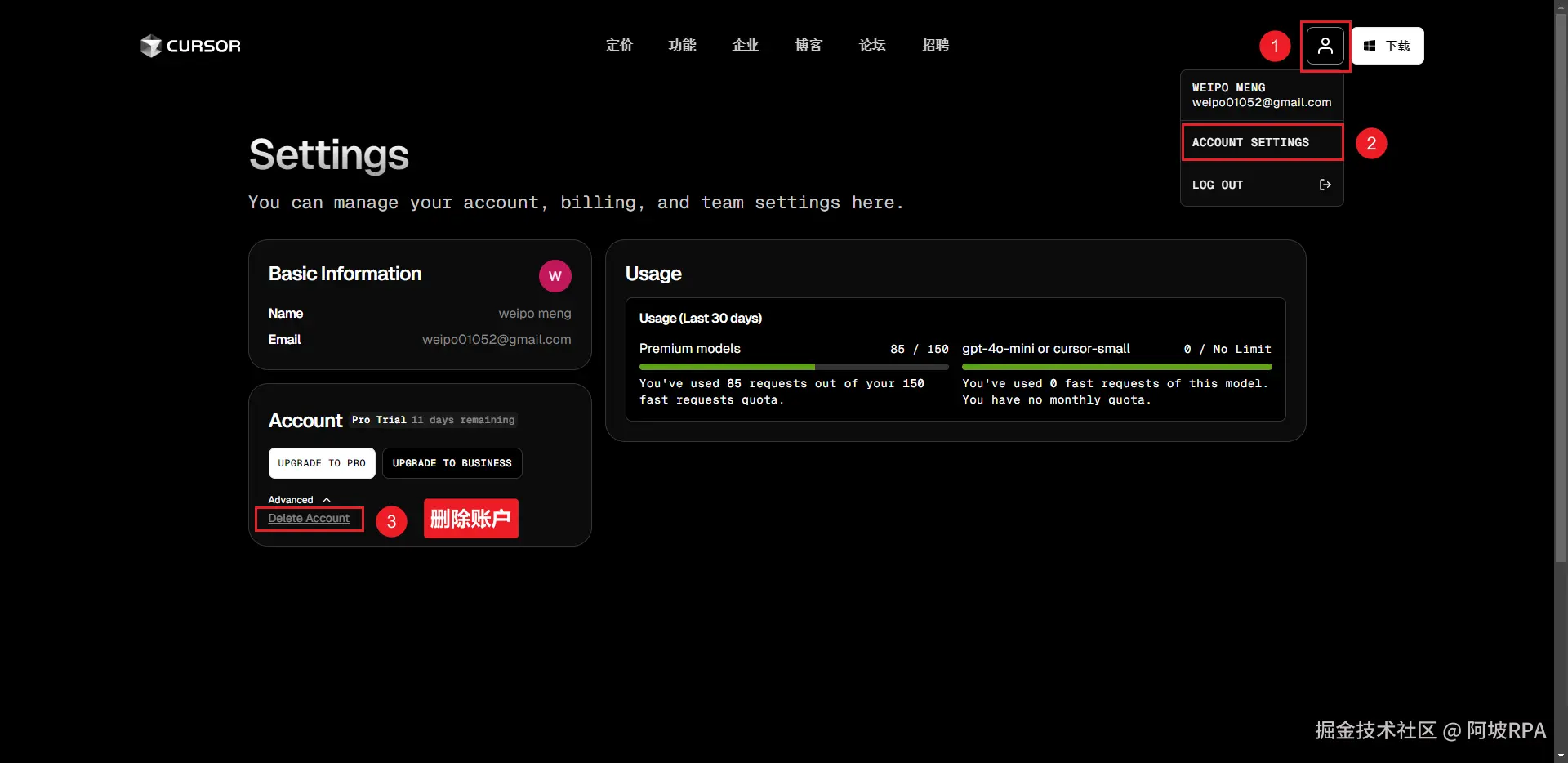
Task: Open the 功能 features nav item
Action: coord(682,46)
